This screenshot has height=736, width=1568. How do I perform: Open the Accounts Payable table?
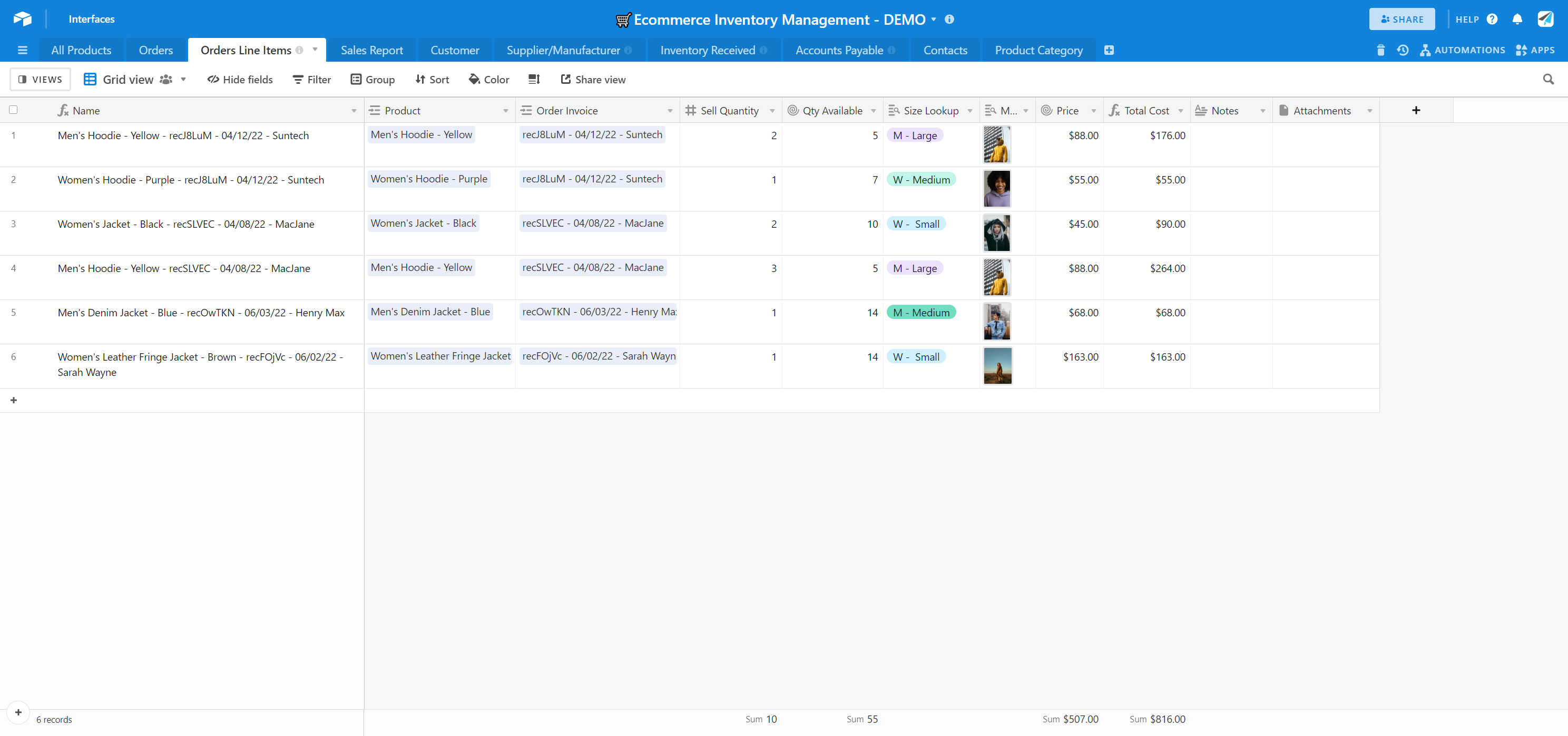pyautogui.click(x=839, y=50)
